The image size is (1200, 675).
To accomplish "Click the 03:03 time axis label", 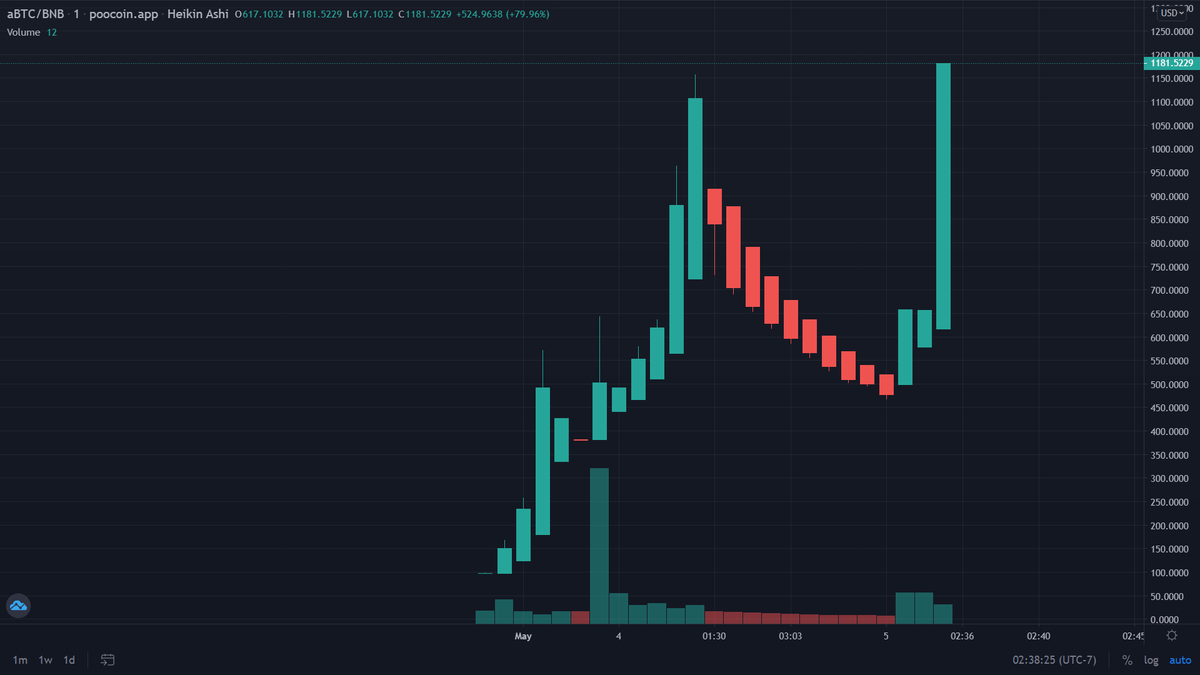I will (790, 636).
